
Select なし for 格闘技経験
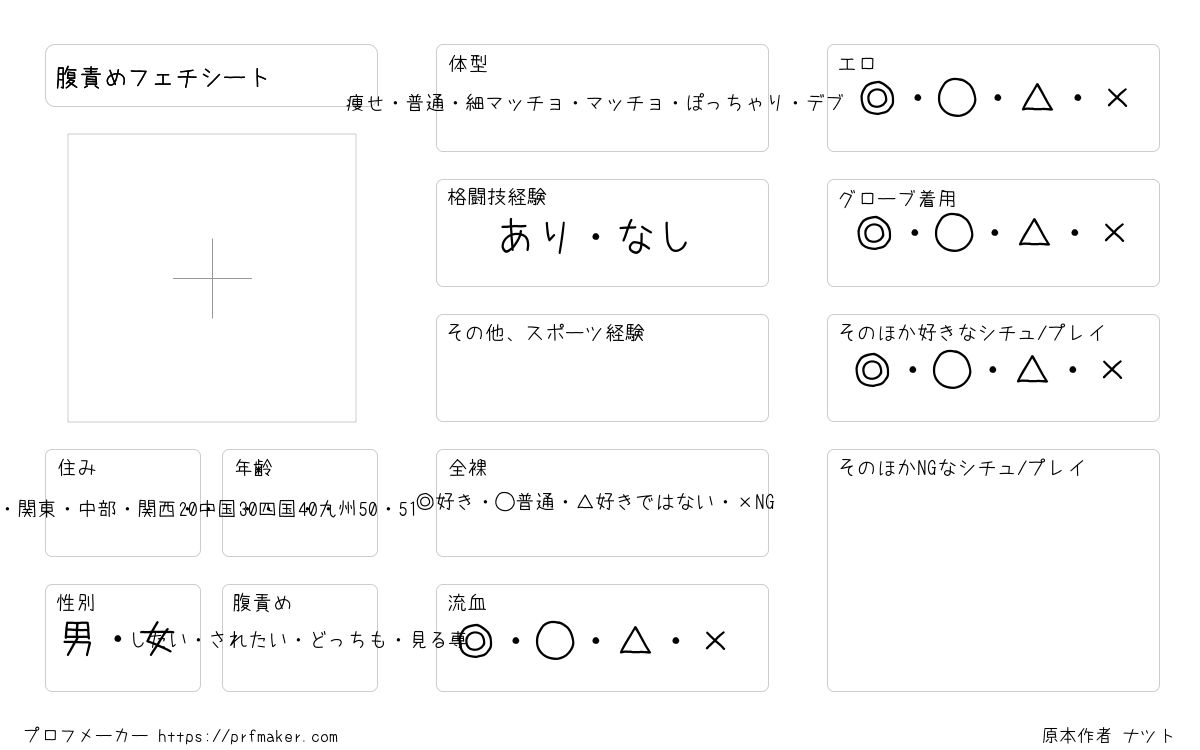(x=655, y=237)
